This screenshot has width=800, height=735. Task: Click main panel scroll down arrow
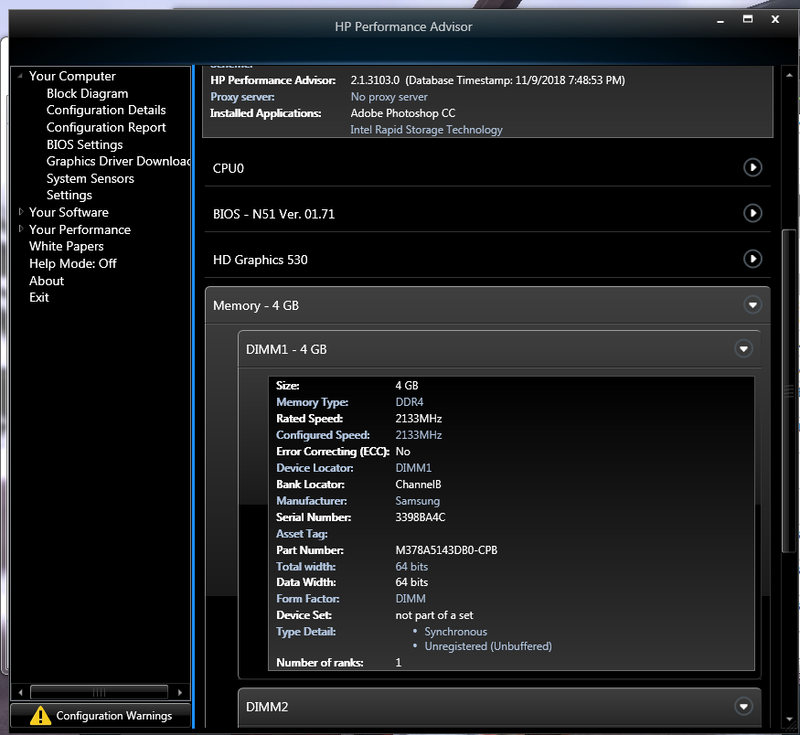[x=789, y=720]
